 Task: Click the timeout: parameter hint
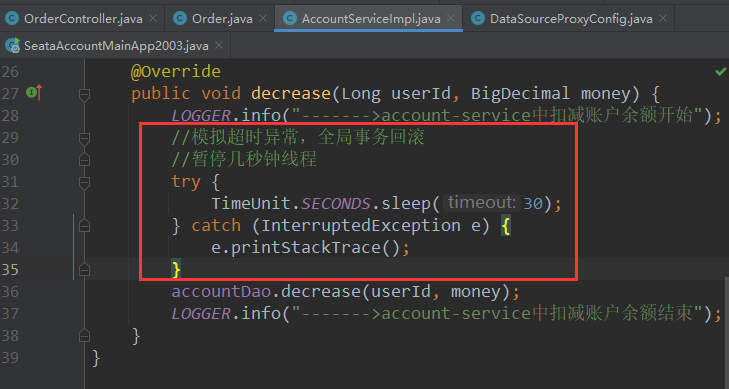coord(482,203)
